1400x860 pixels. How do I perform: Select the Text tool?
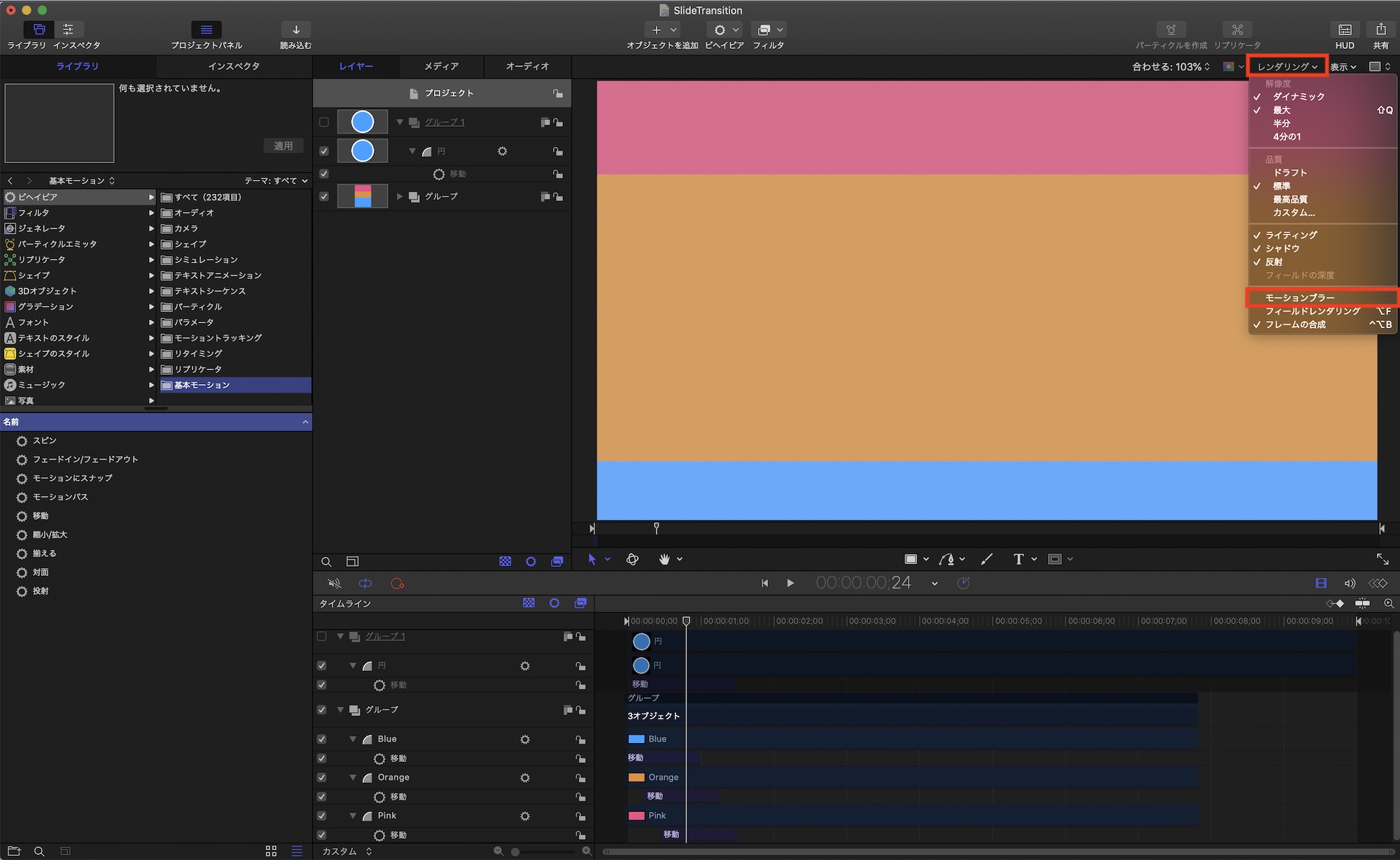(x=1018, y=559)
